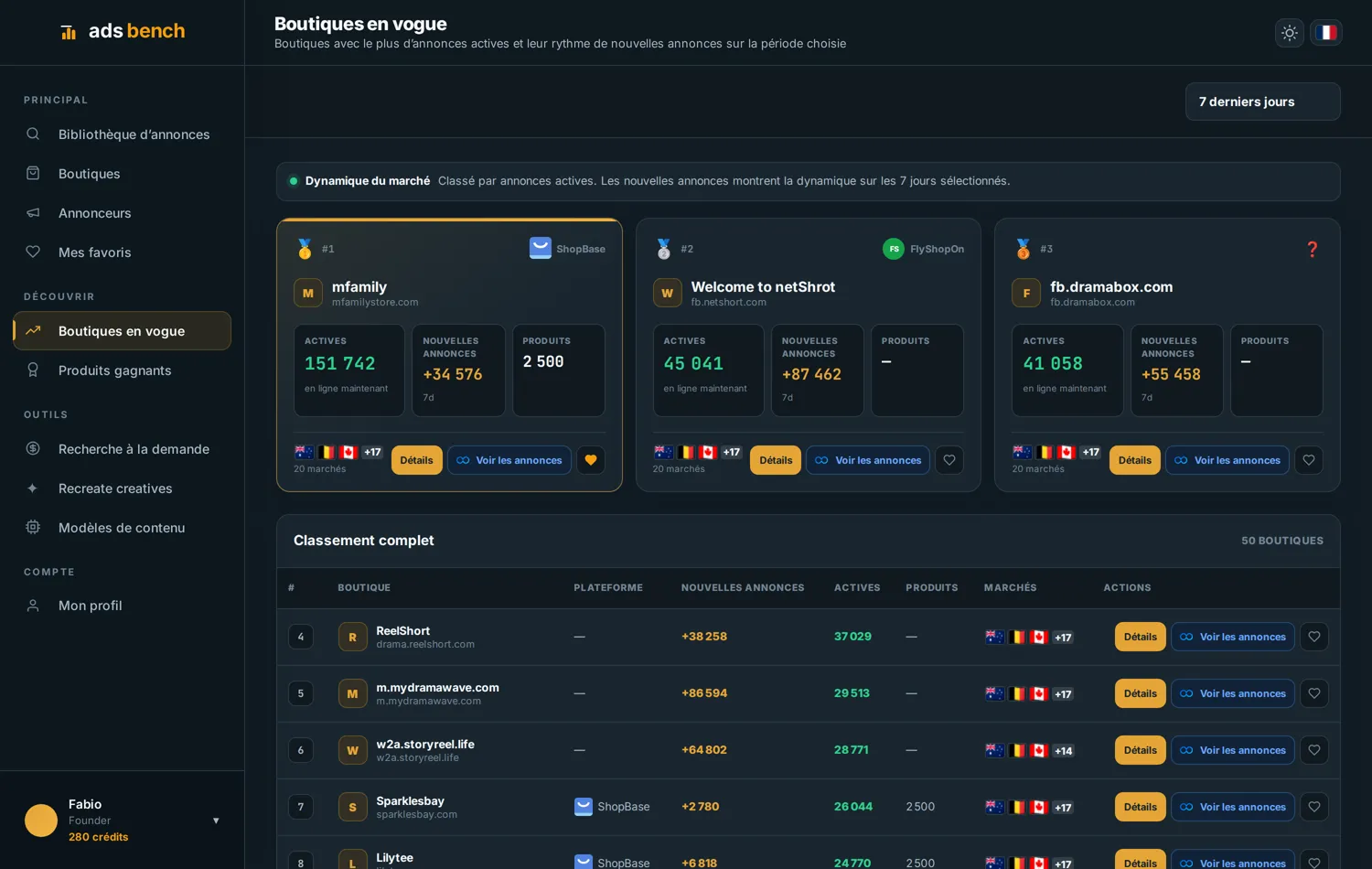This screenshot has width=1372, height=869.
Task: Click the silver medal icon for rank #2
Action: click(x=664, y=249)
